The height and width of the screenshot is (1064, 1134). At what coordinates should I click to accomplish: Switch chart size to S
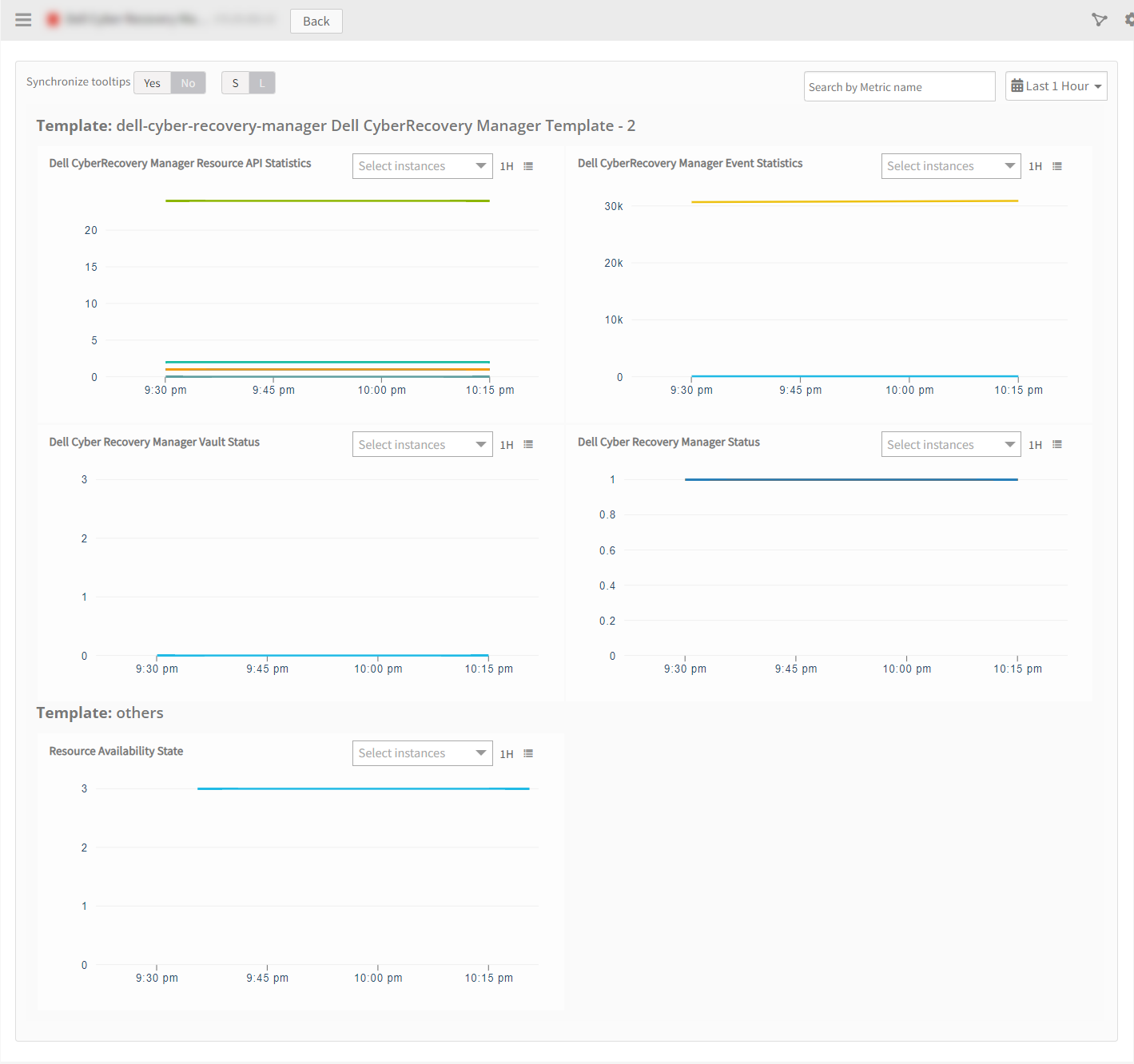tap(235, 83)
